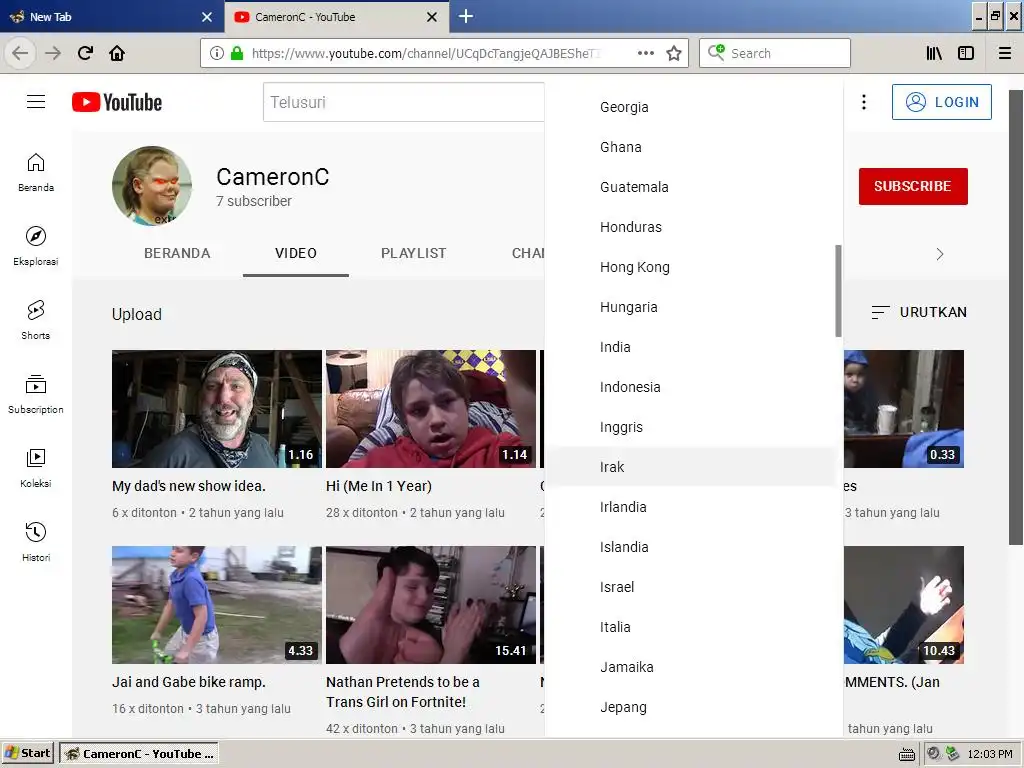Click the browser back arrow
Viewport: 1024px width, 768px height.
[x=20, y=53]
